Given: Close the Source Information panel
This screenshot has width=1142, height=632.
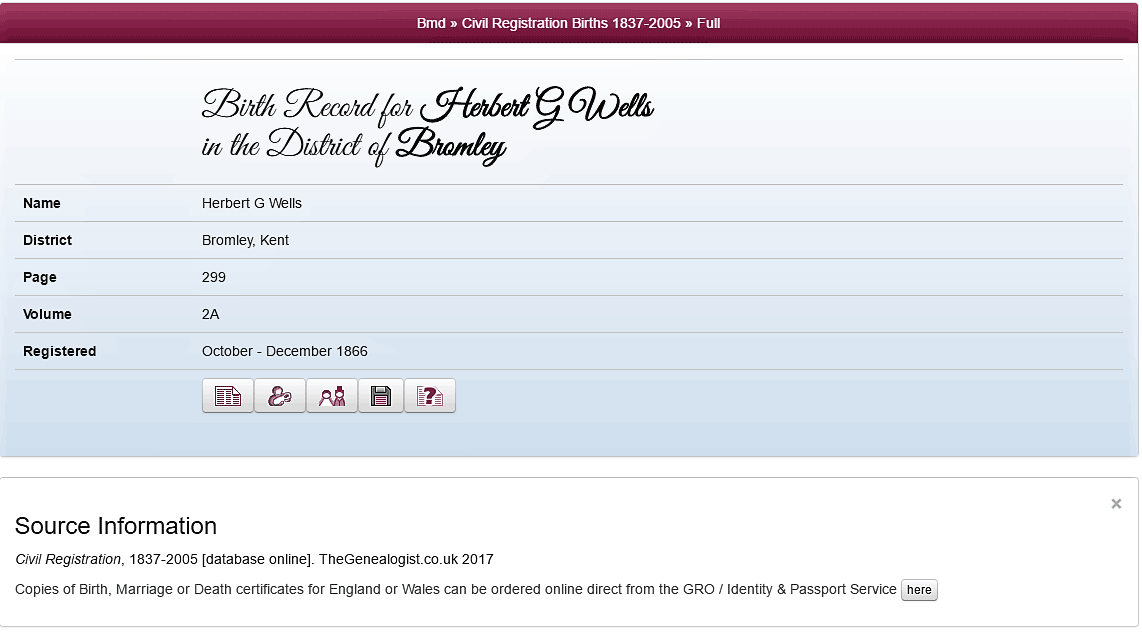Looking at the screenshot, I should tap(1116, 504).
